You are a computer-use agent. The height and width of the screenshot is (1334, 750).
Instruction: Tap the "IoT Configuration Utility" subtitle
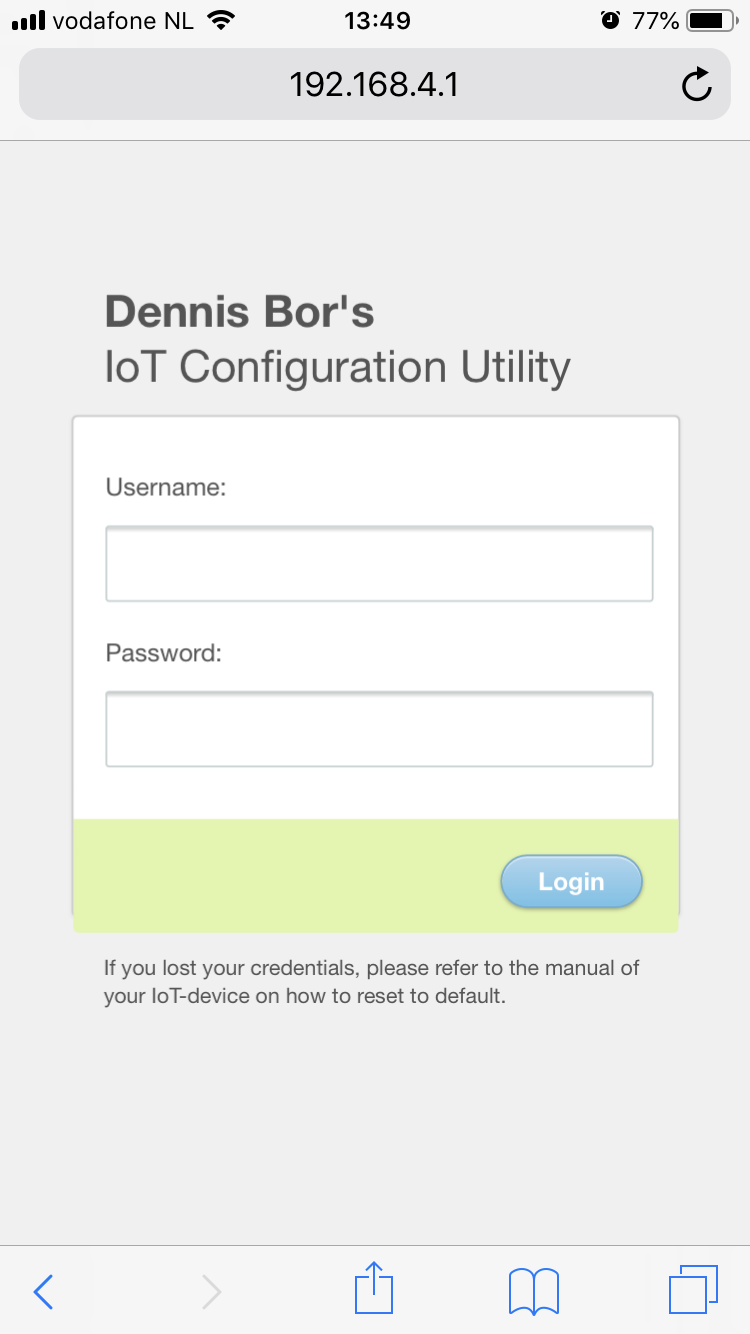pos(337,367)
